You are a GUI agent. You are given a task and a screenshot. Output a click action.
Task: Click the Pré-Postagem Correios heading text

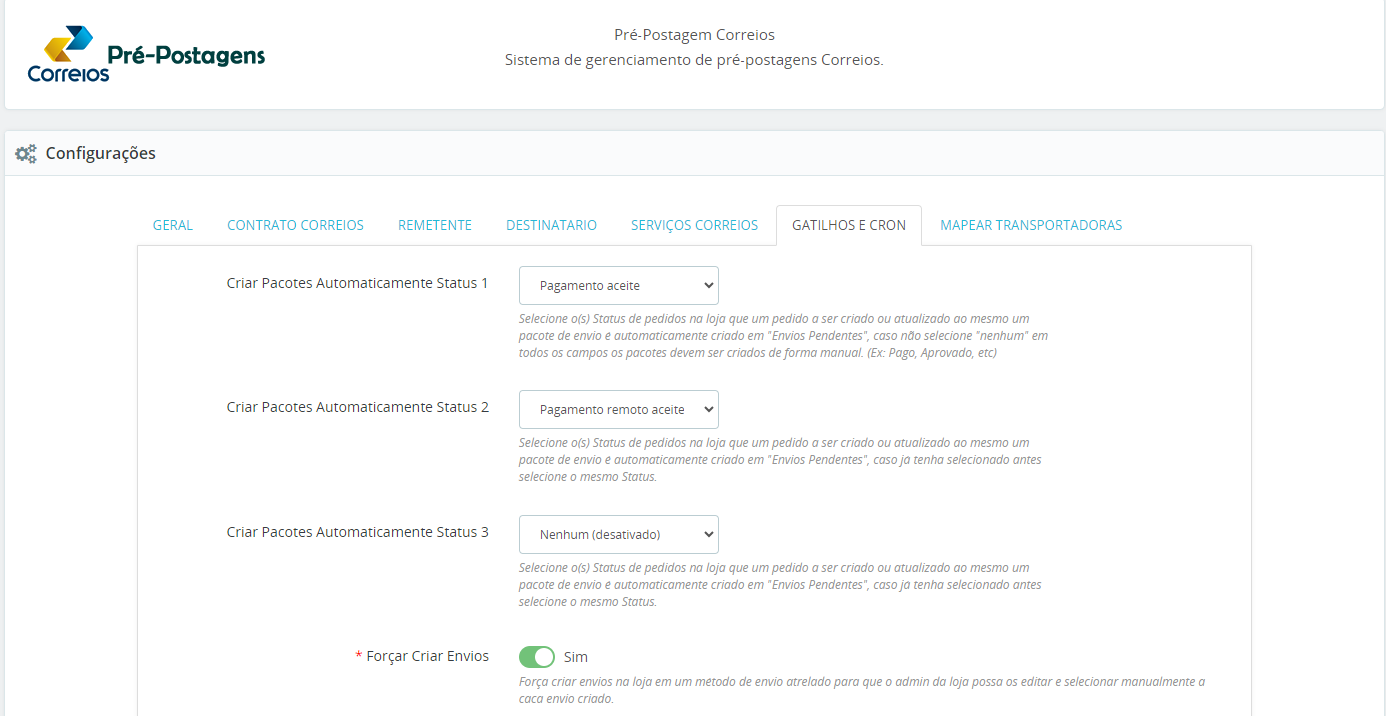tap(694, 35)
